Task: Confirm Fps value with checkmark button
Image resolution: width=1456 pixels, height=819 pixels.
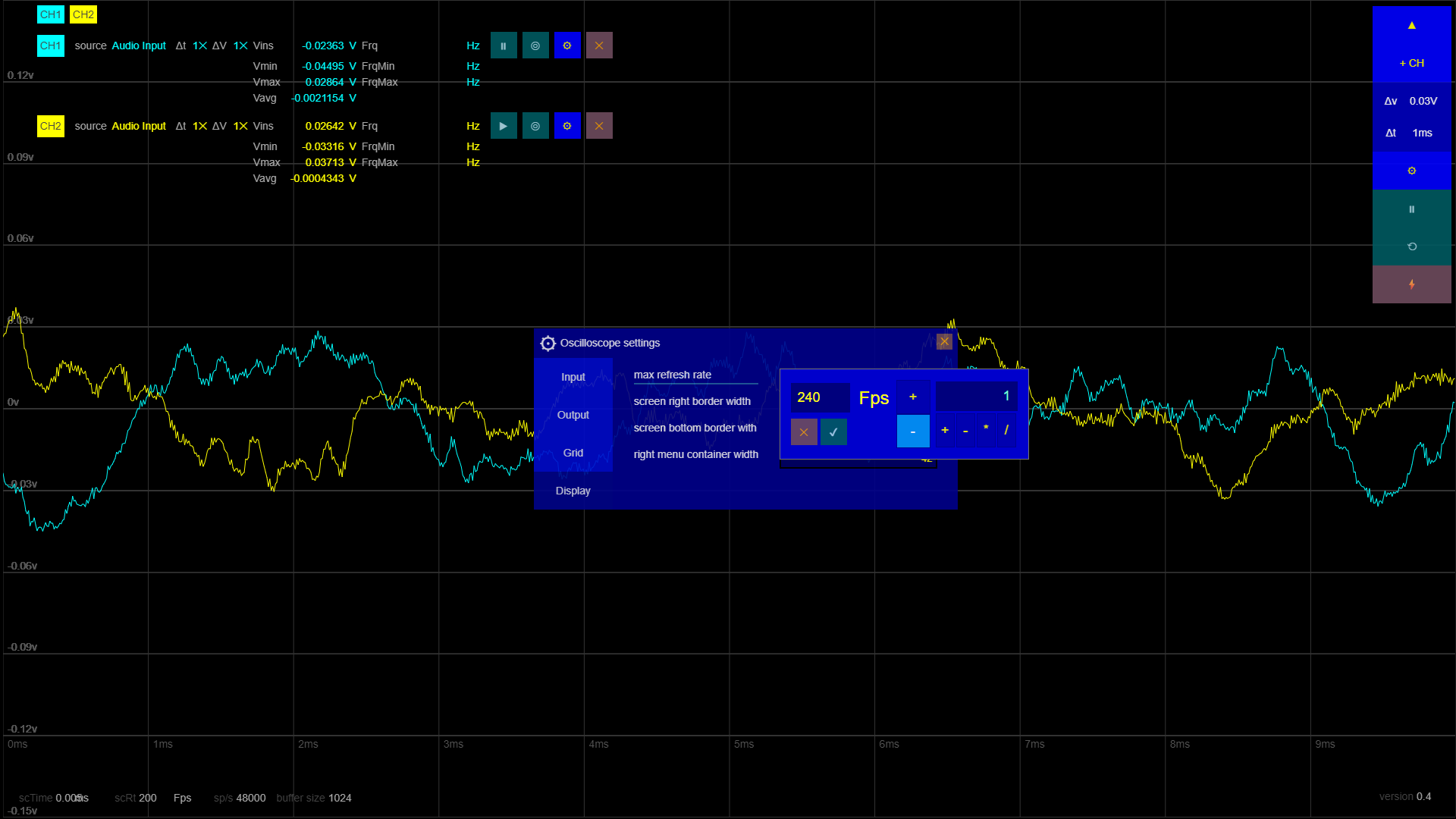Action: pos(833,432)
